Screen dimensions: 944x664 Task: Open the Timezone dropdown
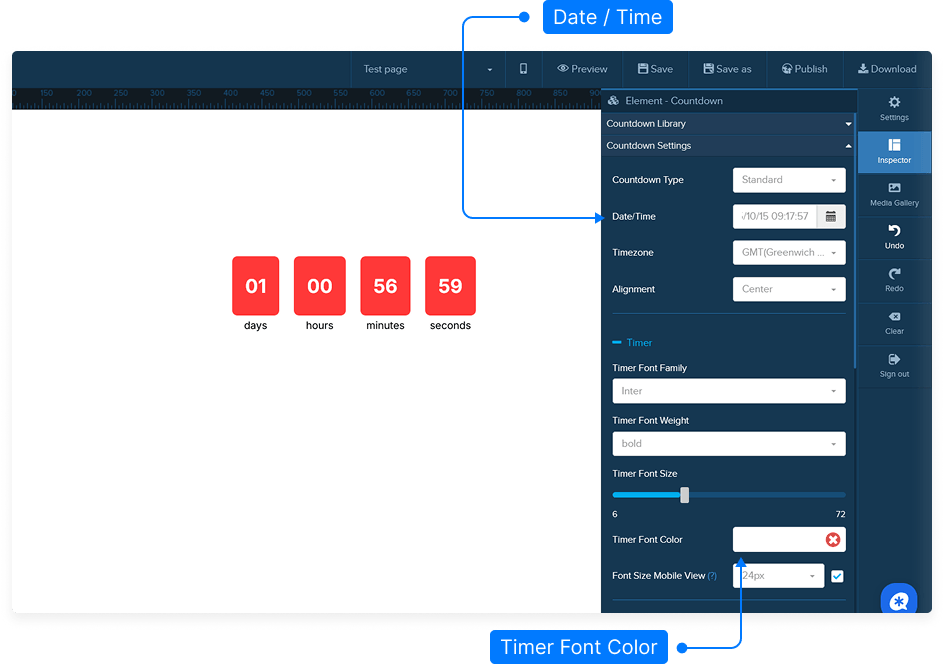pos(788,253)
